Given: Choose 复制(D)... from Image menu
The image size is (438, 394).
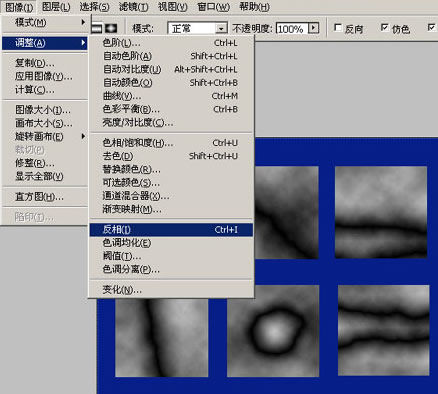Looking at the screenshot, I should [45, 63].
